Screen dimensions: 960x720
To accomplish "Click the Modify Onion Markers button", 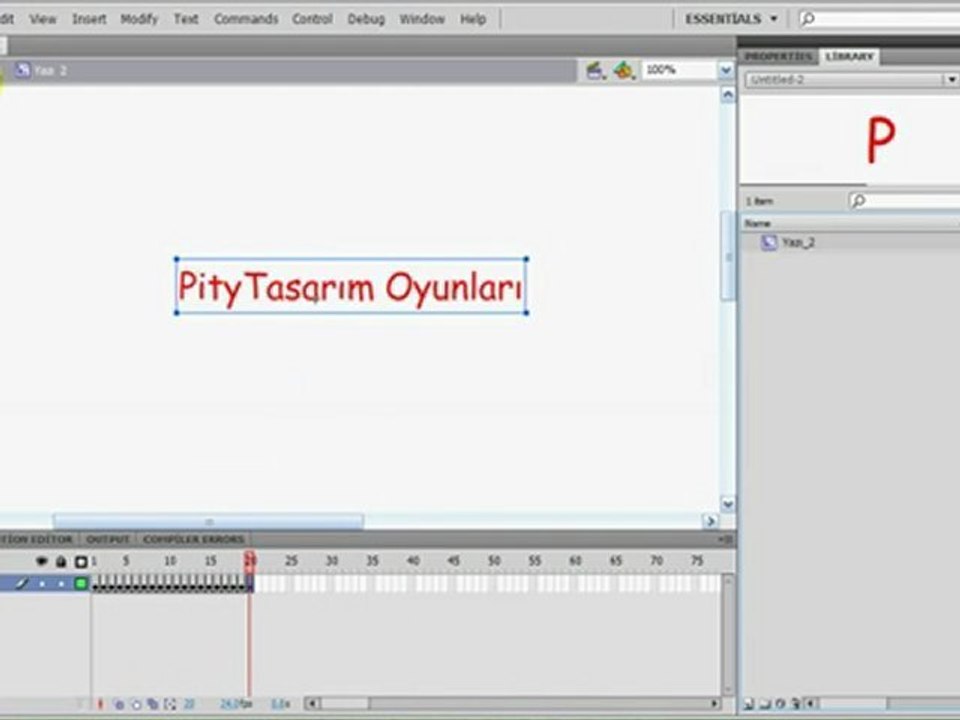I will pyautogui.click(x=170, y=705).
